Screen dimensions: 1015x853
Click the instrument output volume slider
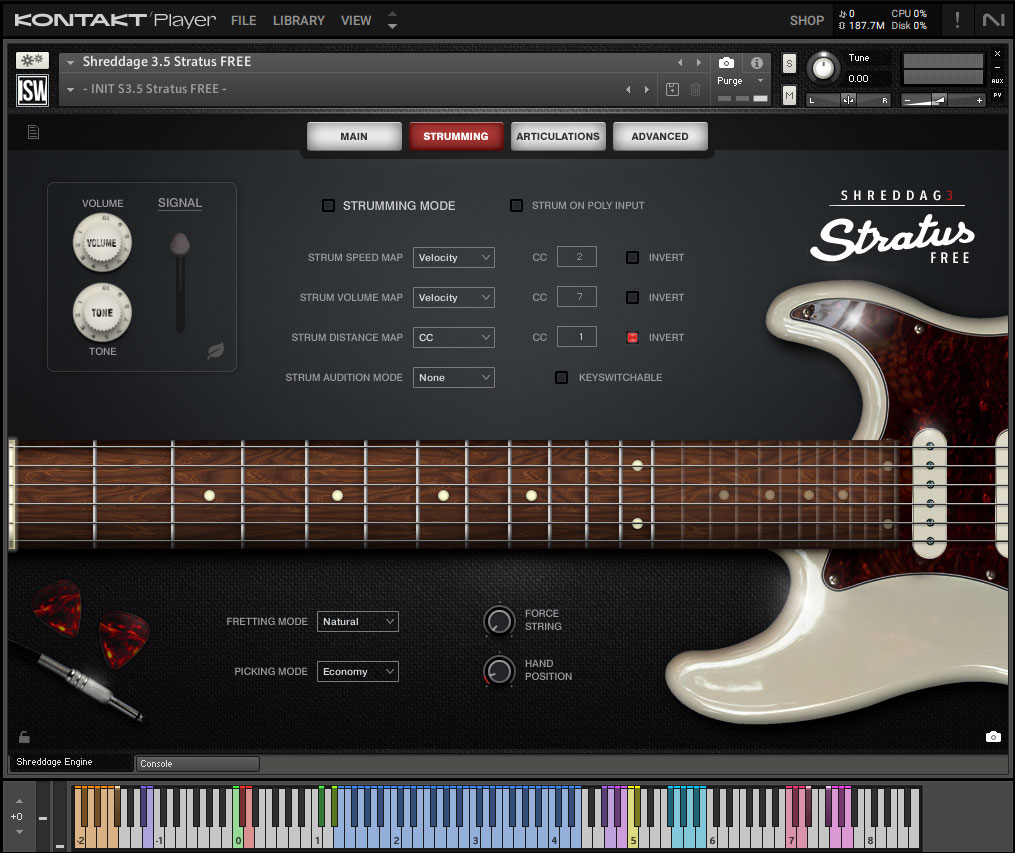pos(943,100)
